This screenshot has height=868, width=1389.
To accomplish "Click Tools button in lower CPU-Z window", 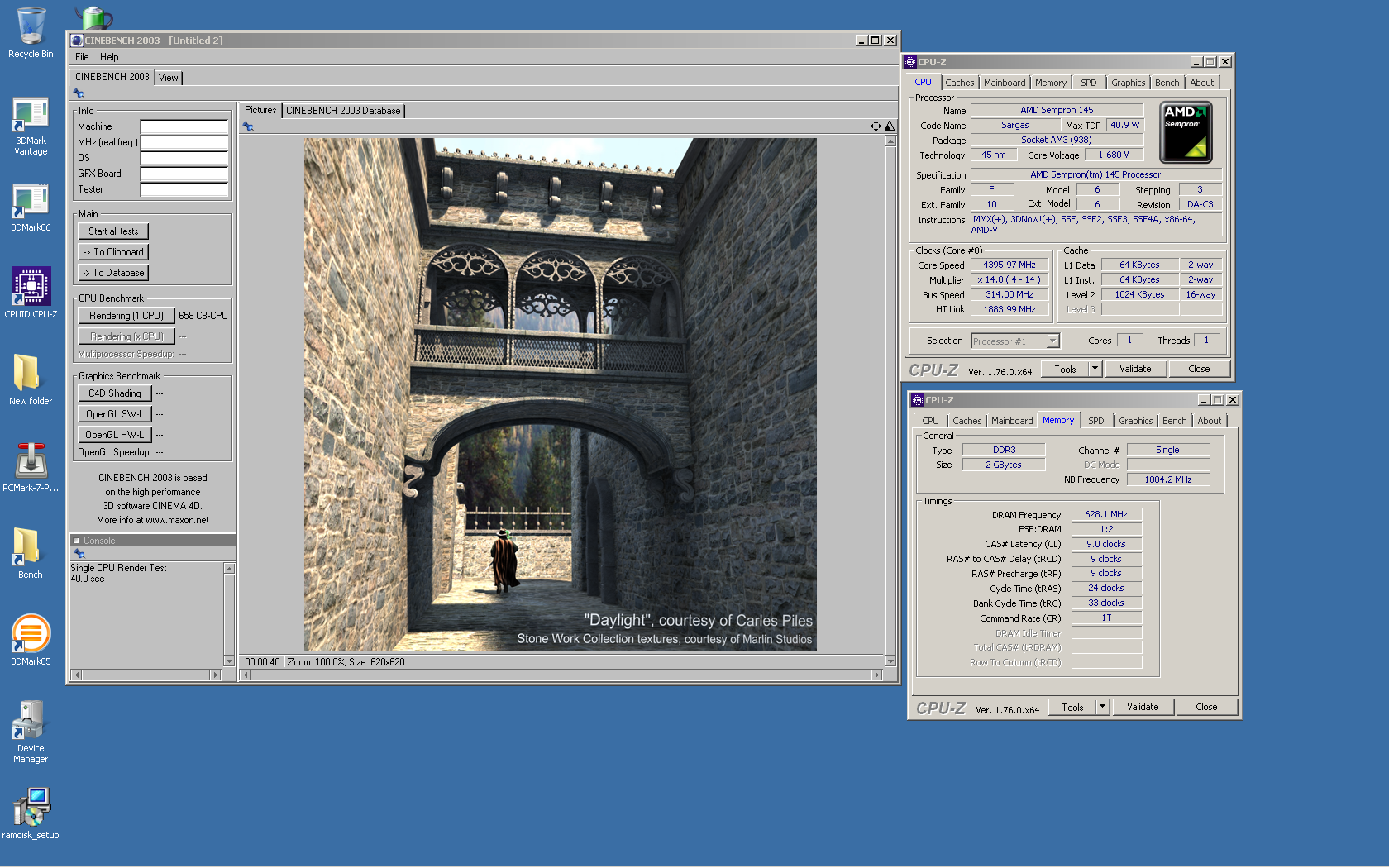I will pos(1072,707).
